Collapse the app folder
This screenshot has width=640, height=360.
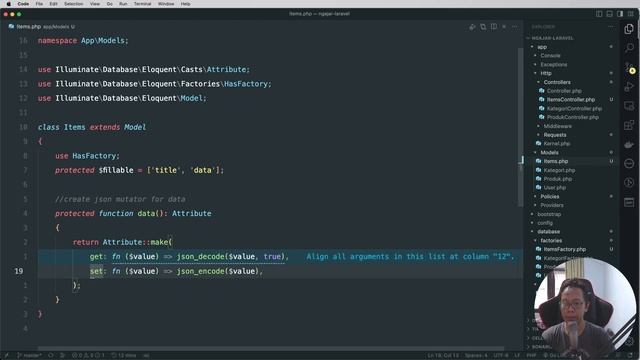point(542,47)
